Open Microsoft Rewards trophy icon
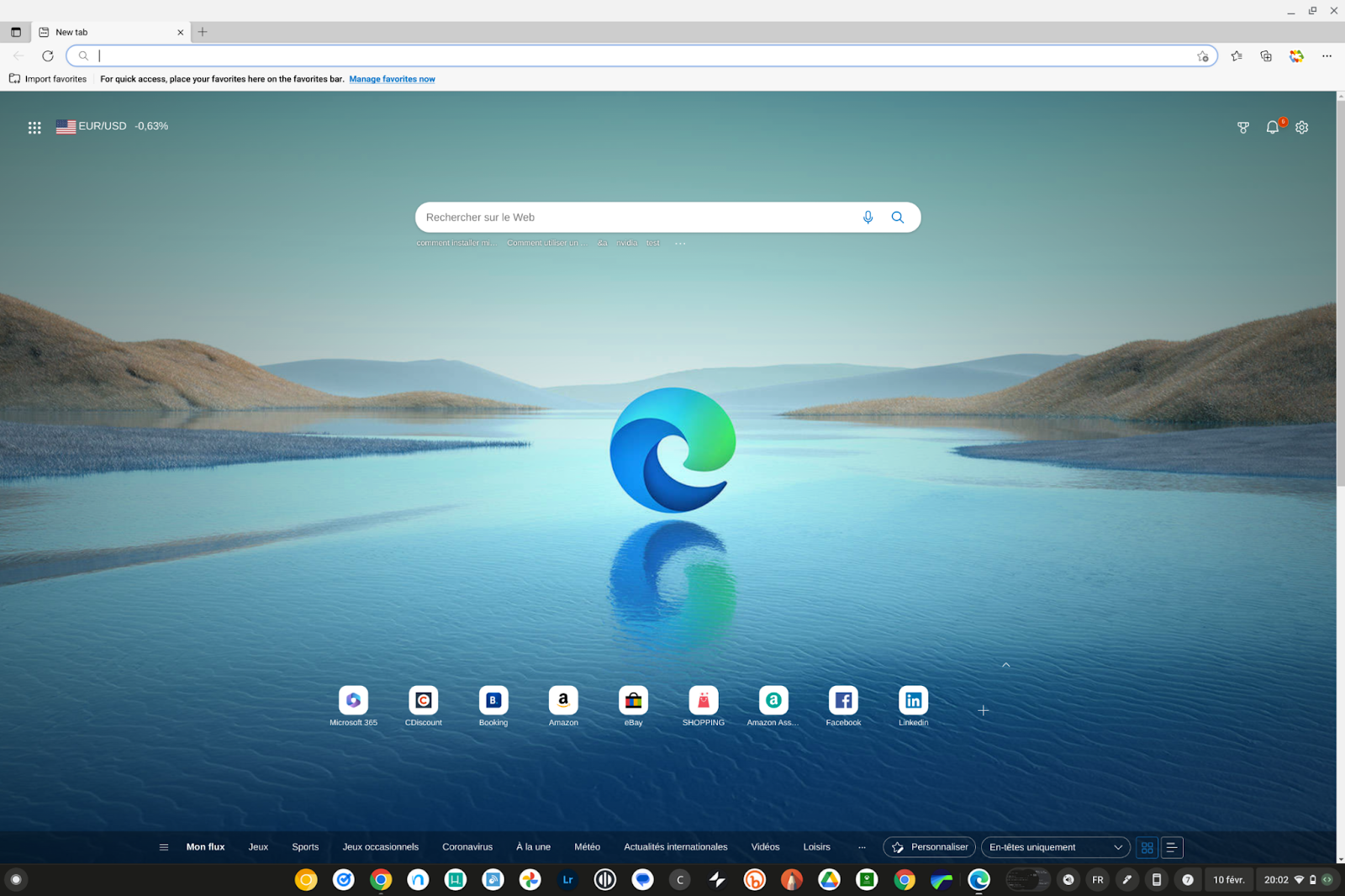 [1243, 128]
